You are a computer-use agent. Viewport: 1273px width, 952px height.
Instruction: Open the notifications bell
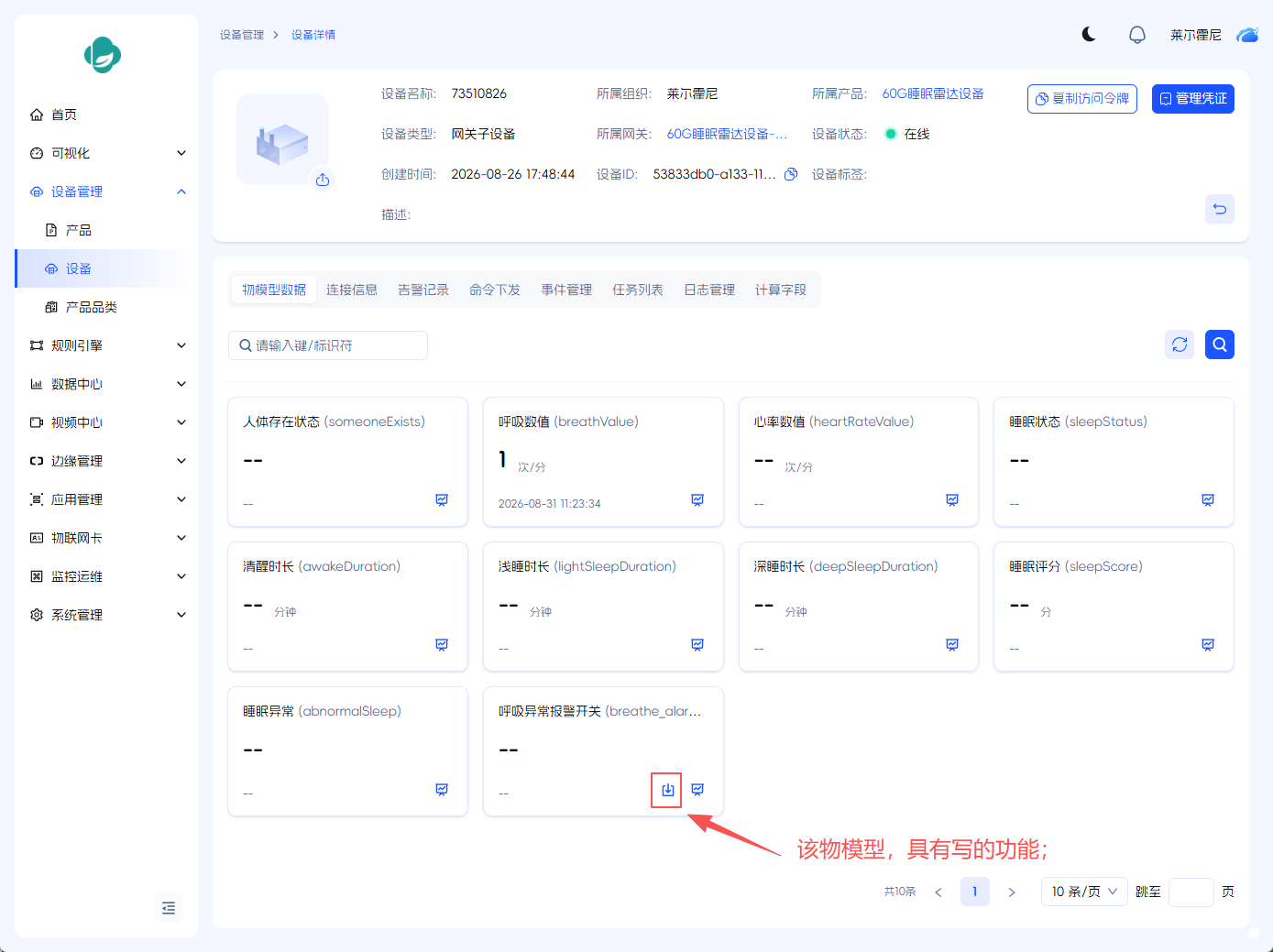1137,35
